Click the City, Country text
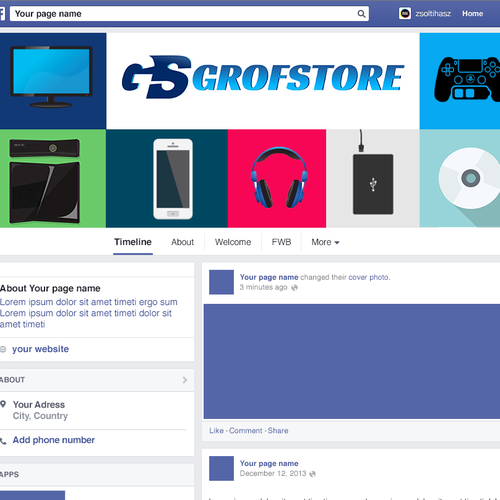The width and height of the screenshot is (500, 500). [x=40, y=416]
